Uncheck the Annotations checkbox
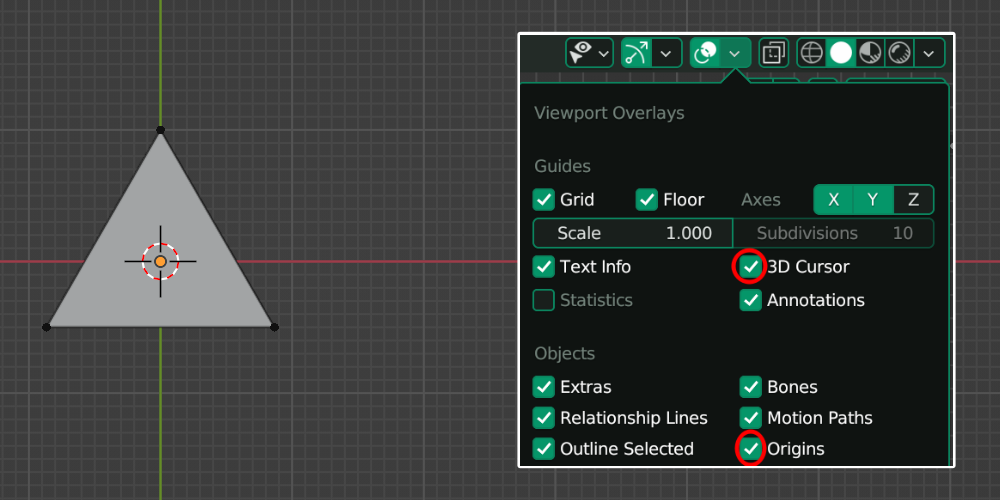 click(x=751, y=300)
